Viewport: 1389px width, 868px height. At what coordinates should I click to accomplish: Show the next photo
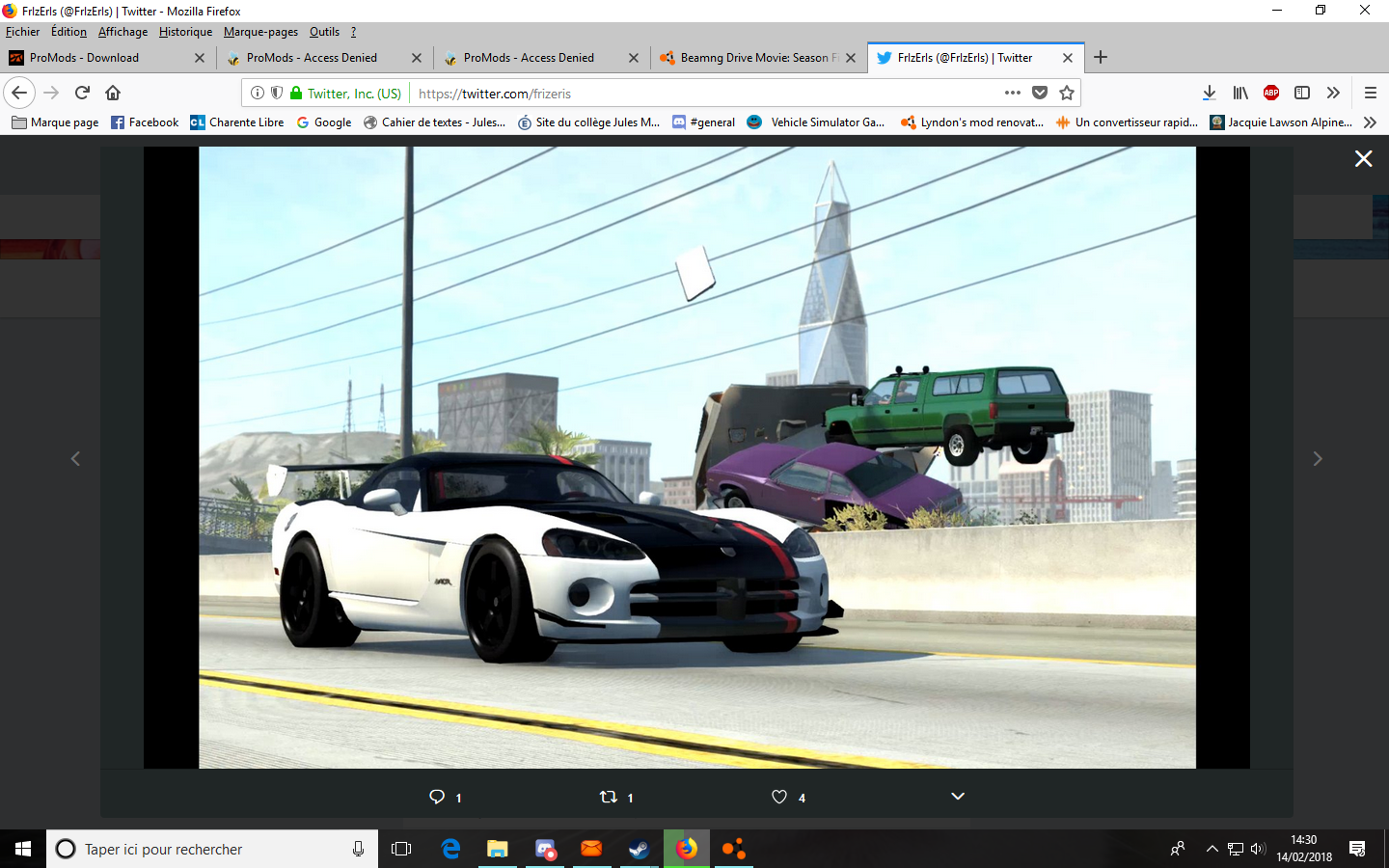(x=1318, y=459)
